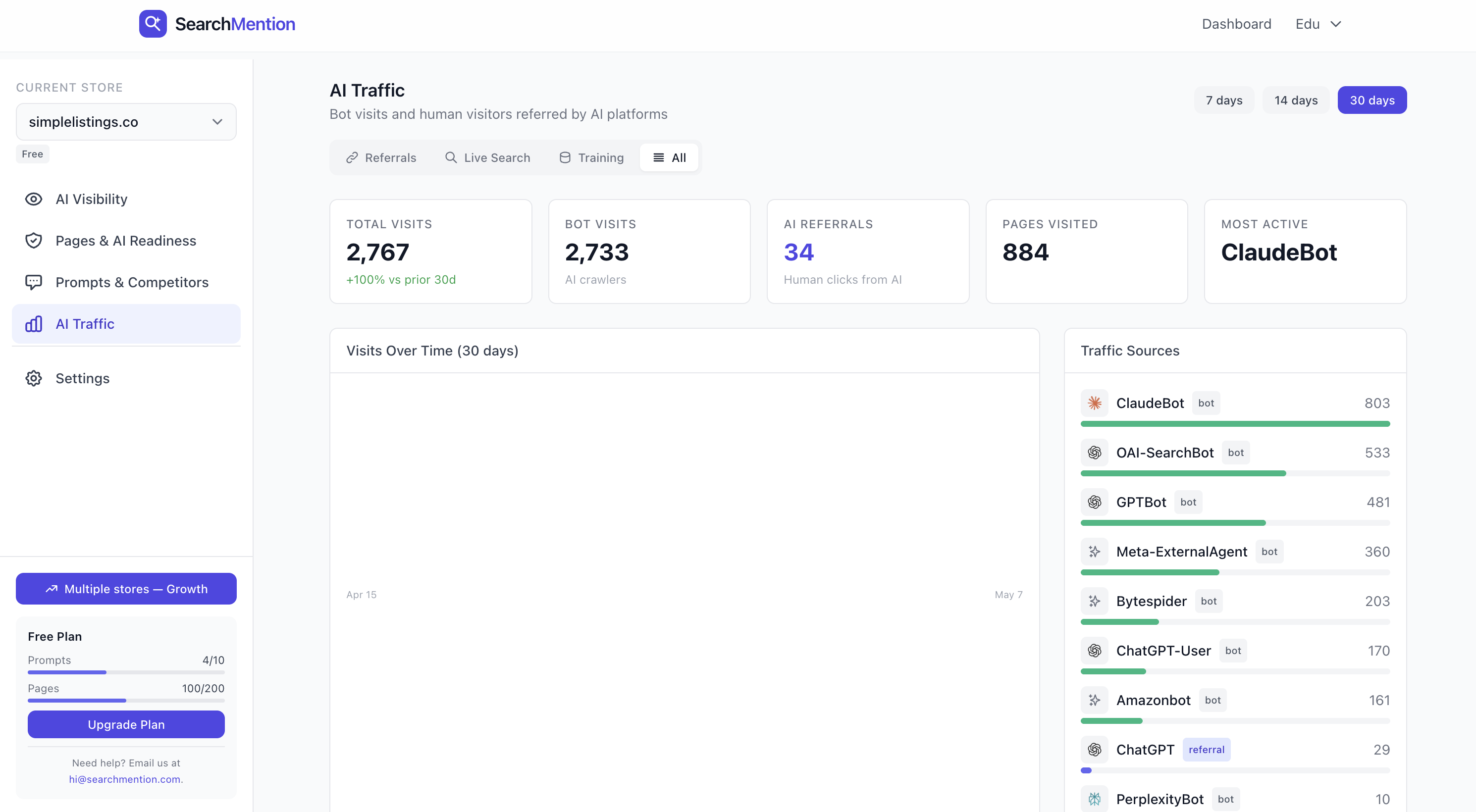Open the Dashboard link in header

coord(1236,23)
